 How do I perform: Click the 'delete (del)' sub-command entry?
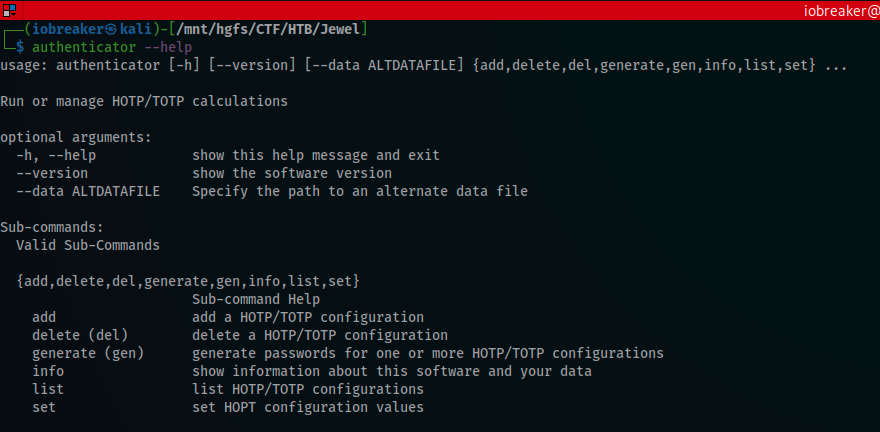80,335
